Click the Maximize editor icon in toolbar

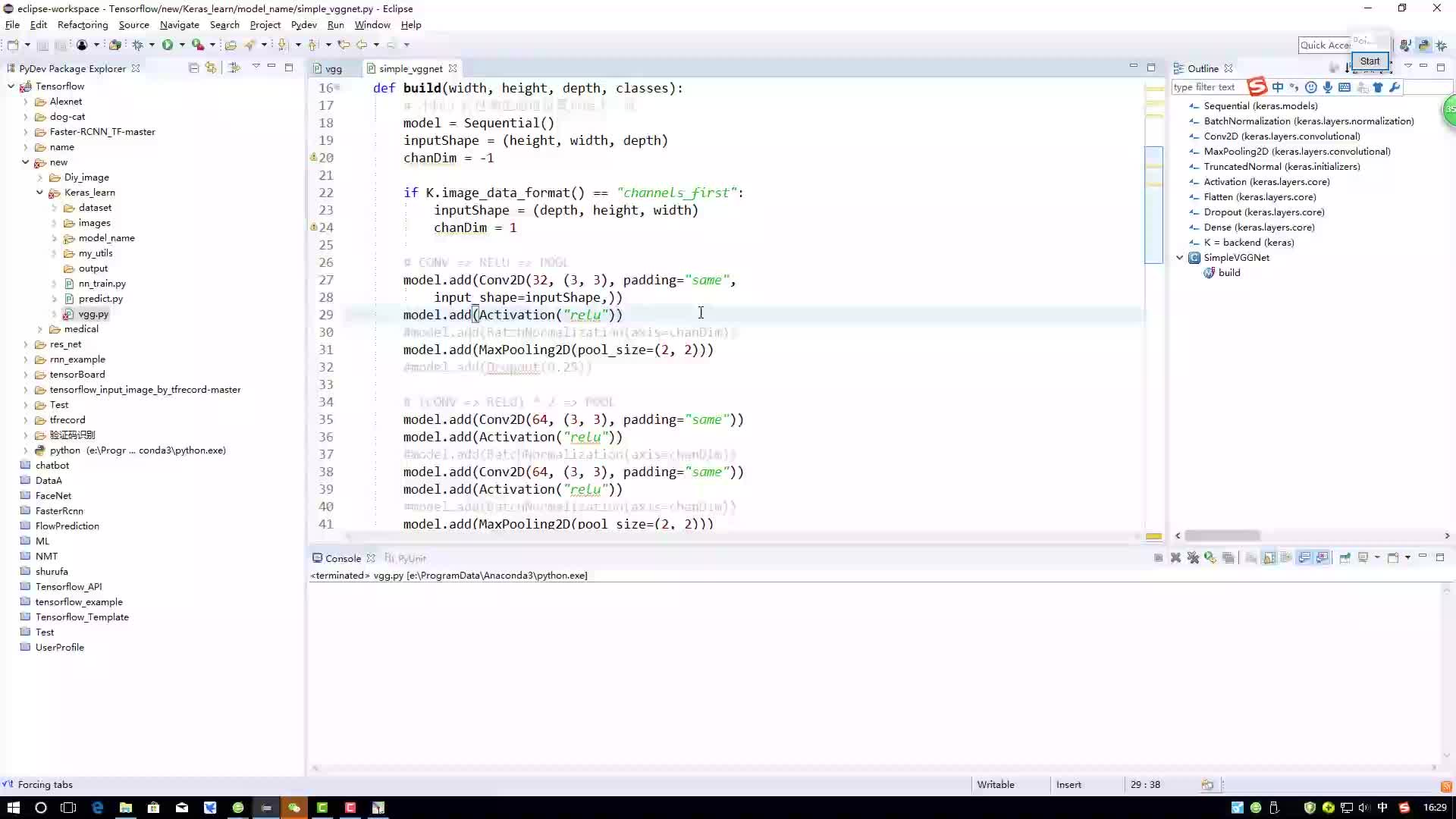[1153, 67]
